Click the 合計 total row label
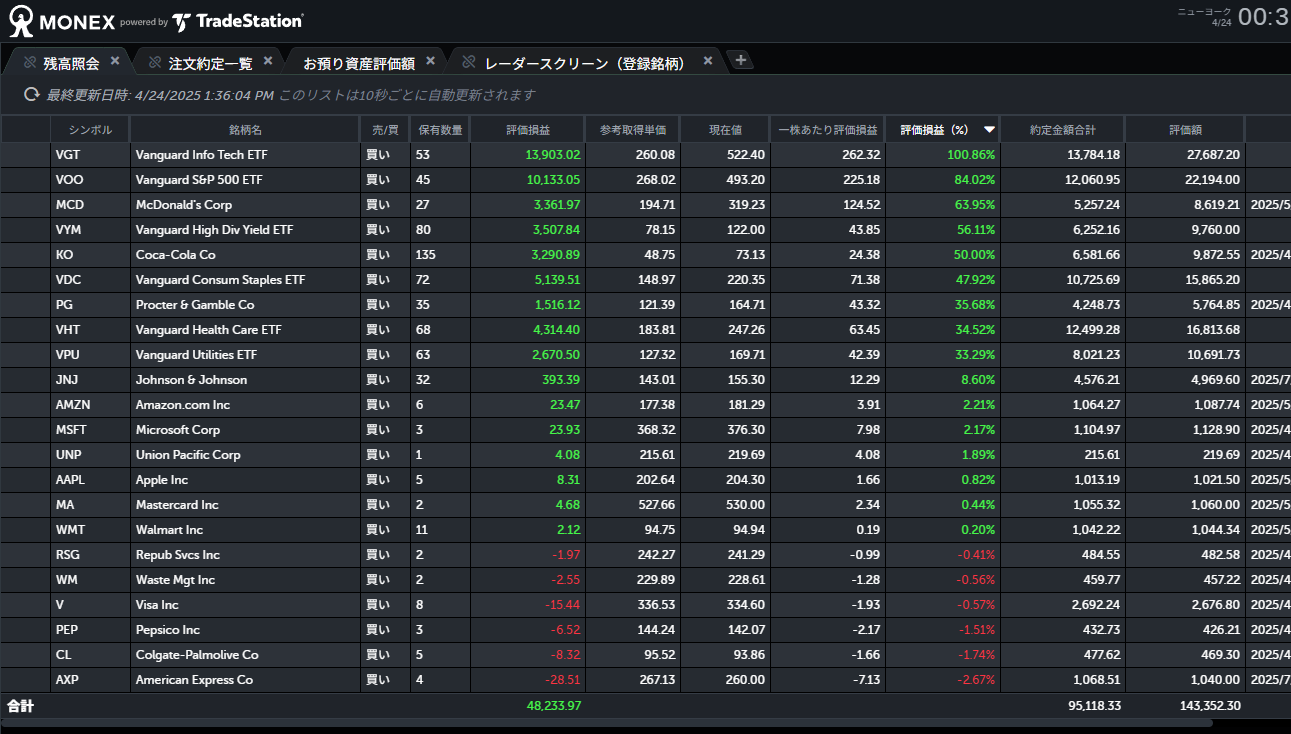Screen dimensions: 1291x734 [x=20, y=705]
